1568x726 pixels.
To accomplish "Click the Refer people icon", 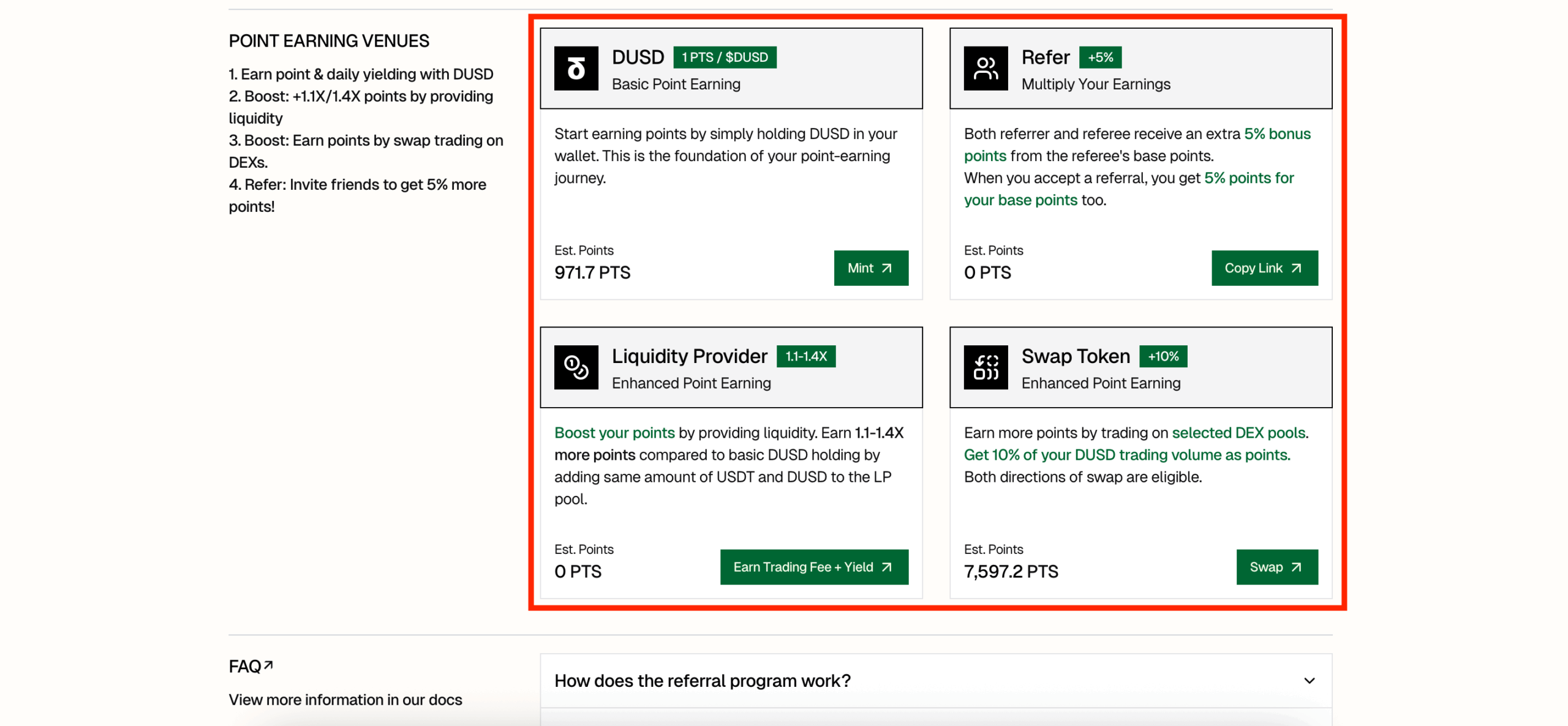I will point(986,69).
